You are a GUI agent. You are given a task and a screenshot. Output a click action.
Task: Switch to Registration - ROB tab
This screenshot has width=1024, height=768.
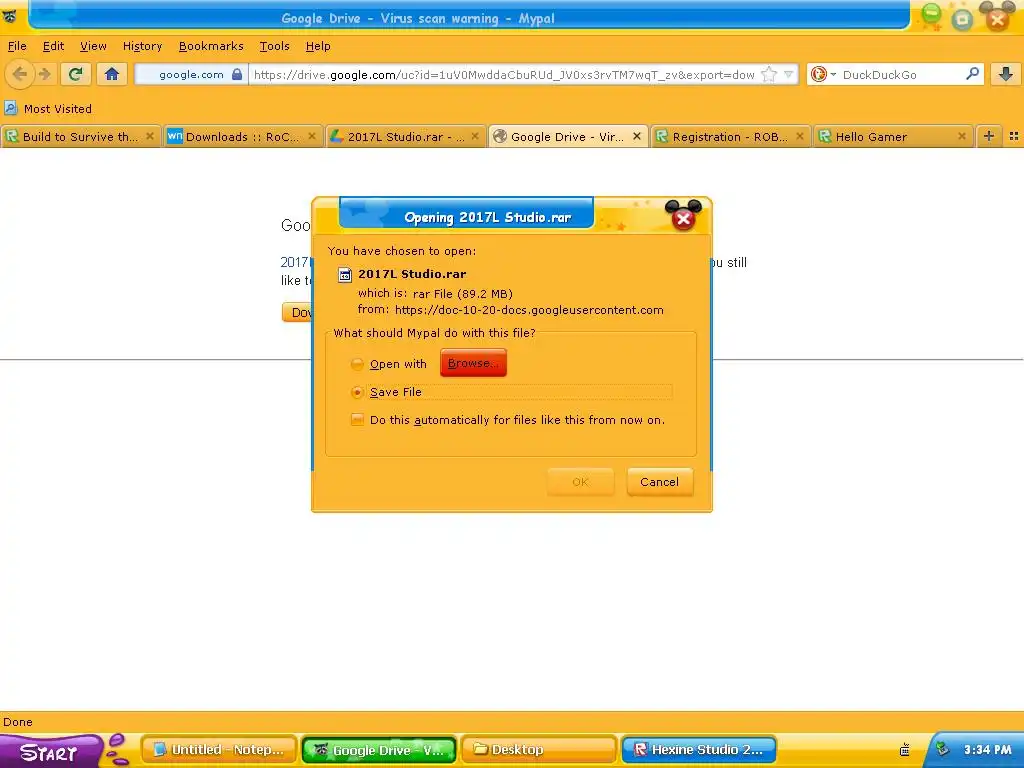pyautogui.click(x=730, y=136)
